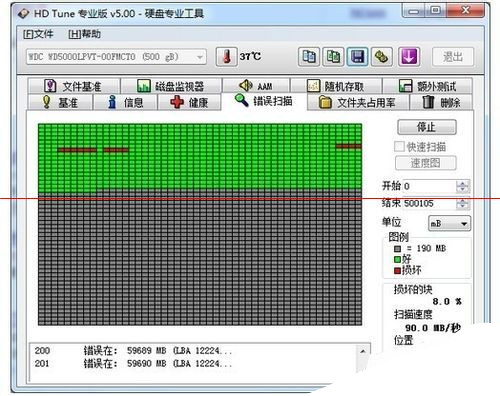The height and width of the screenshot is (396, 500).
Task: Open the AAM speaker tab
Action: coord(256,86)
